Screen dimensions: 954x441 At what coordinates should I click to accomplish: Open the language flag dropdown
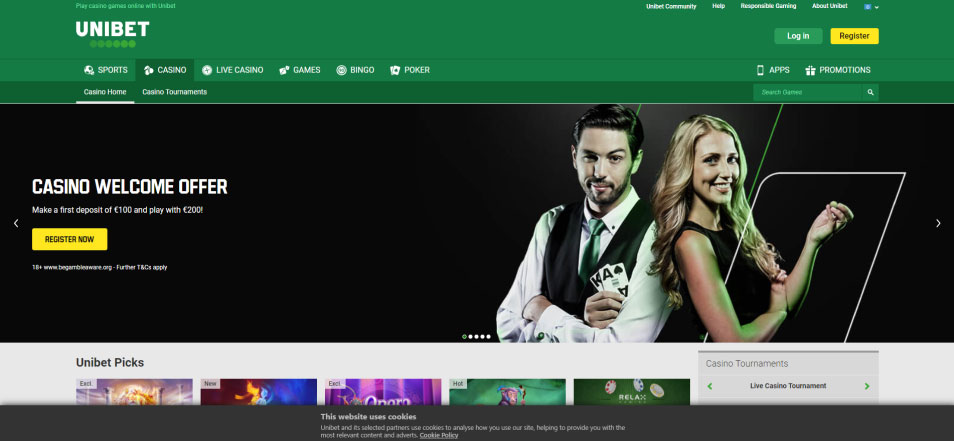(x=871, y=7)
